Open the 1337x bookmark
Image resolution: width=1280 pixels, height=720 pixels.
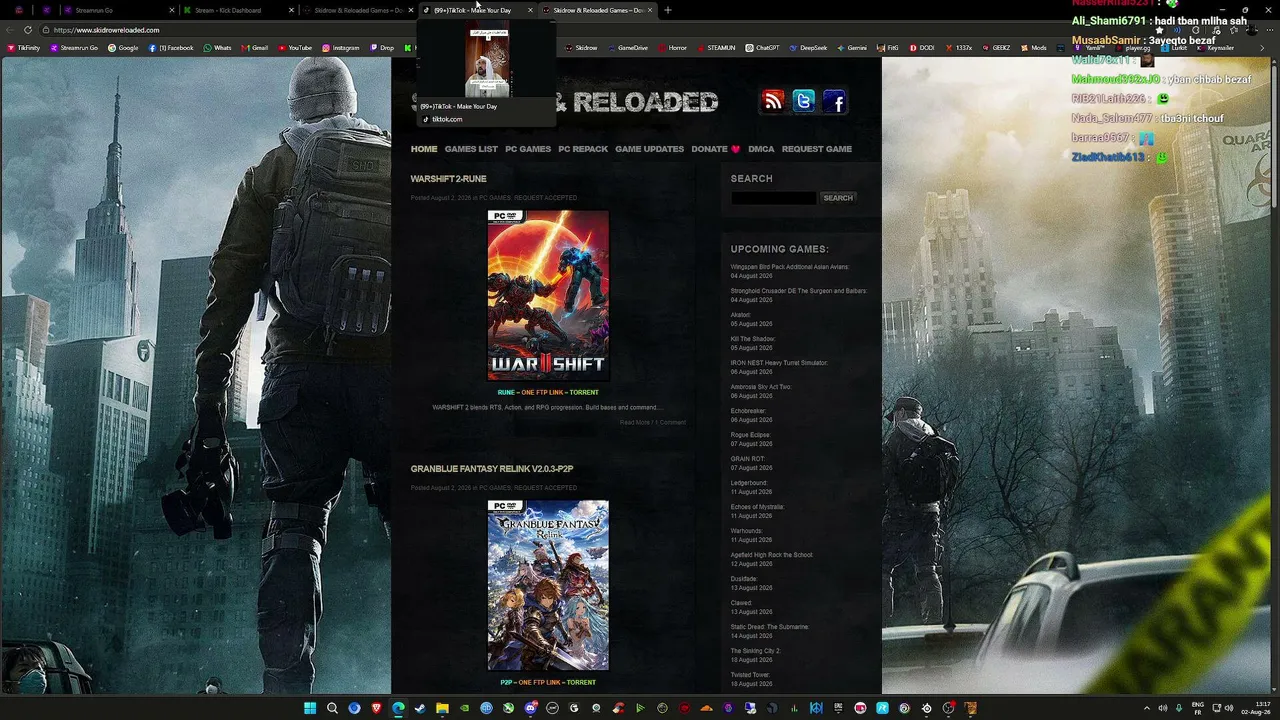[x=958, y=48]
